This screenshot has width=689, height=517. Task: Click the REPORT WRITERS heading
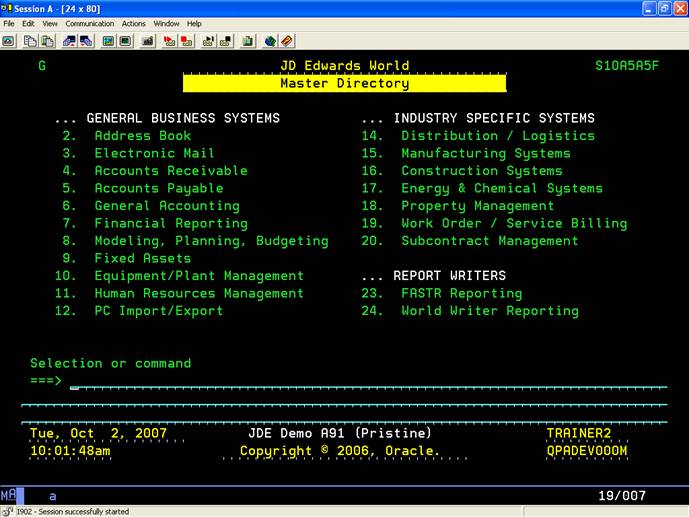tap(450, 276)
